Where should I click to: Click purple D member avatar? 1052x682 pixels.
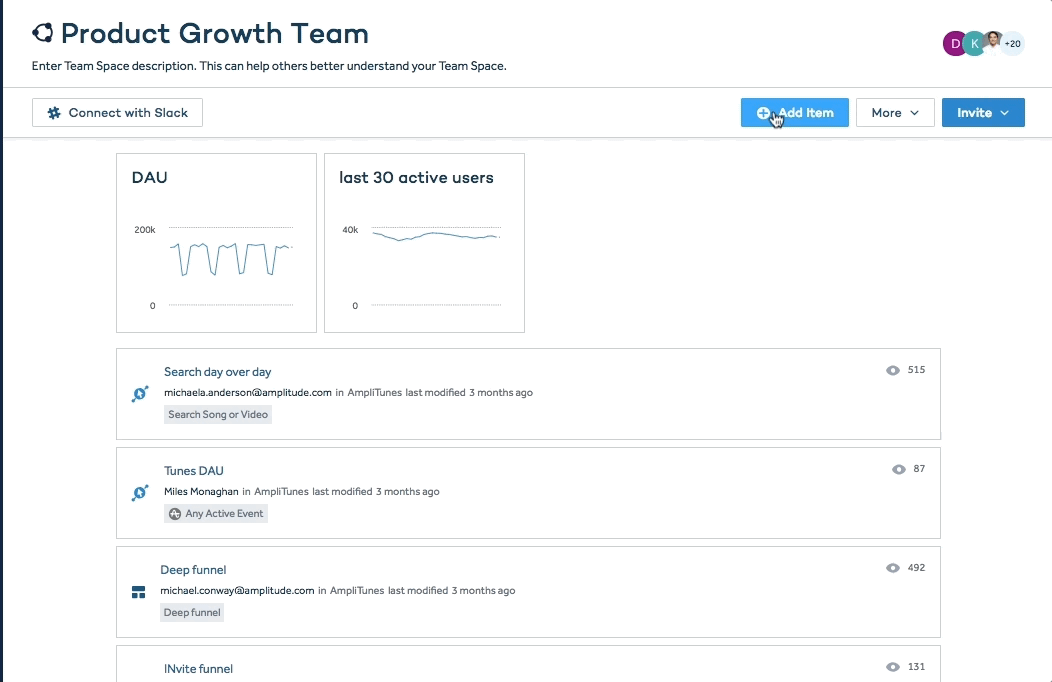pos(955,43)
